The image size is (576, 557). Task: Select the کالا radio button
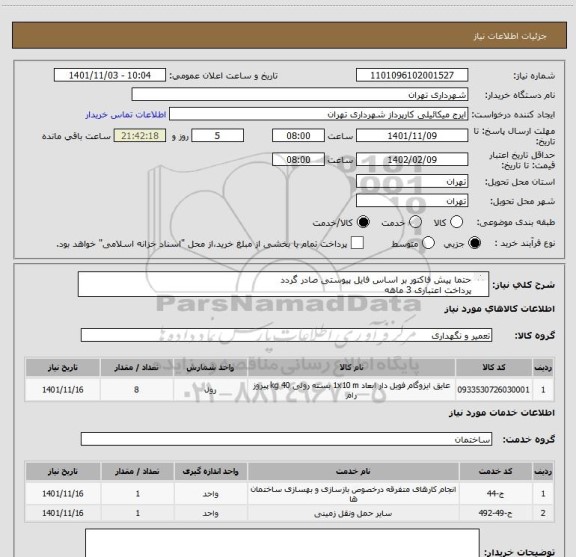pyautogui.click(x=457, y=222)
